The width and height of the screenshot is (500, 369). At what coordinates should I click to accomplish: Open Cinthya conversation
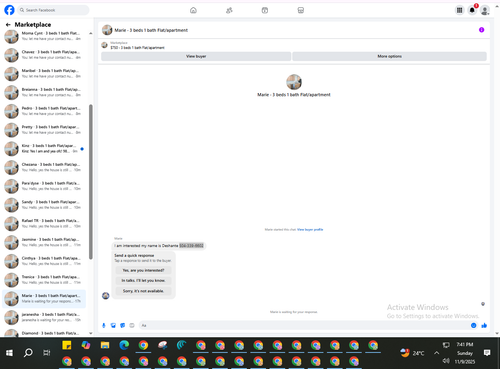click(x=44, y=261)
